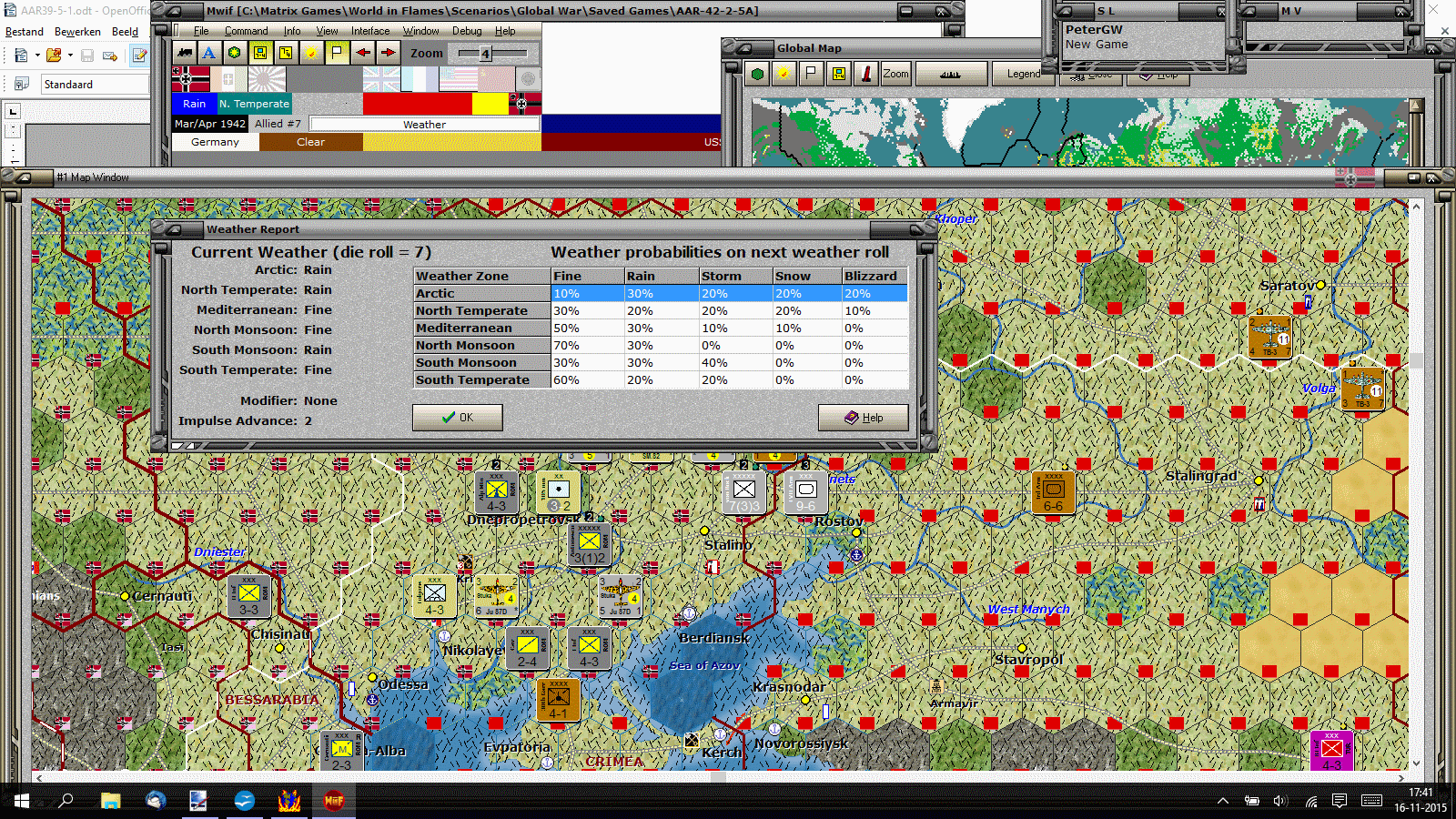Select the Japanese rising sun flag
The width and height of the screenshot is (1456, 819).
coord(267,79)
